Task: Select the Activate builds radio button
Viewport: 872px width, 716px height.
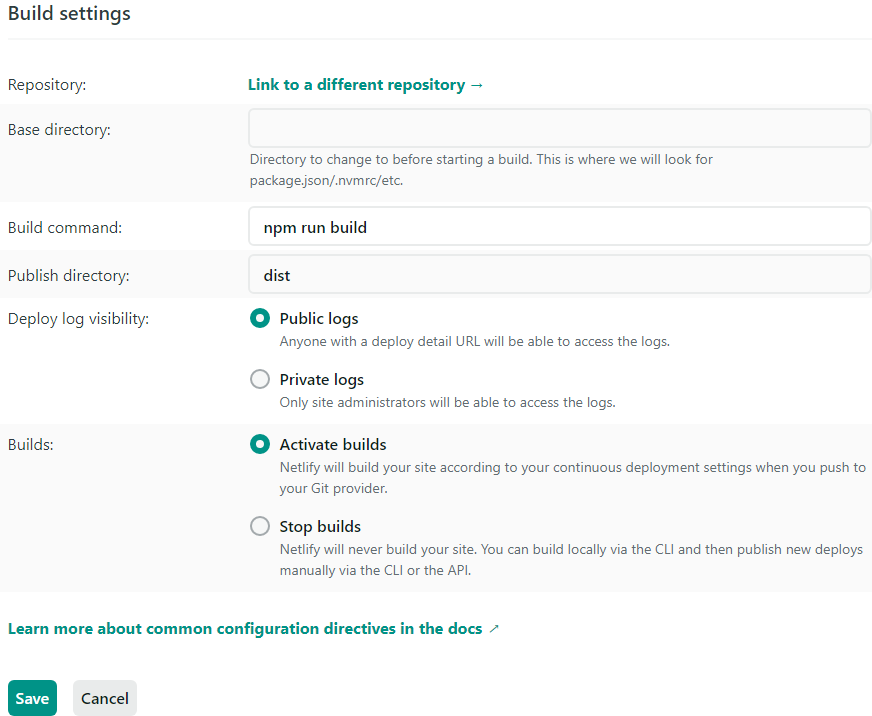Action: 260,445
